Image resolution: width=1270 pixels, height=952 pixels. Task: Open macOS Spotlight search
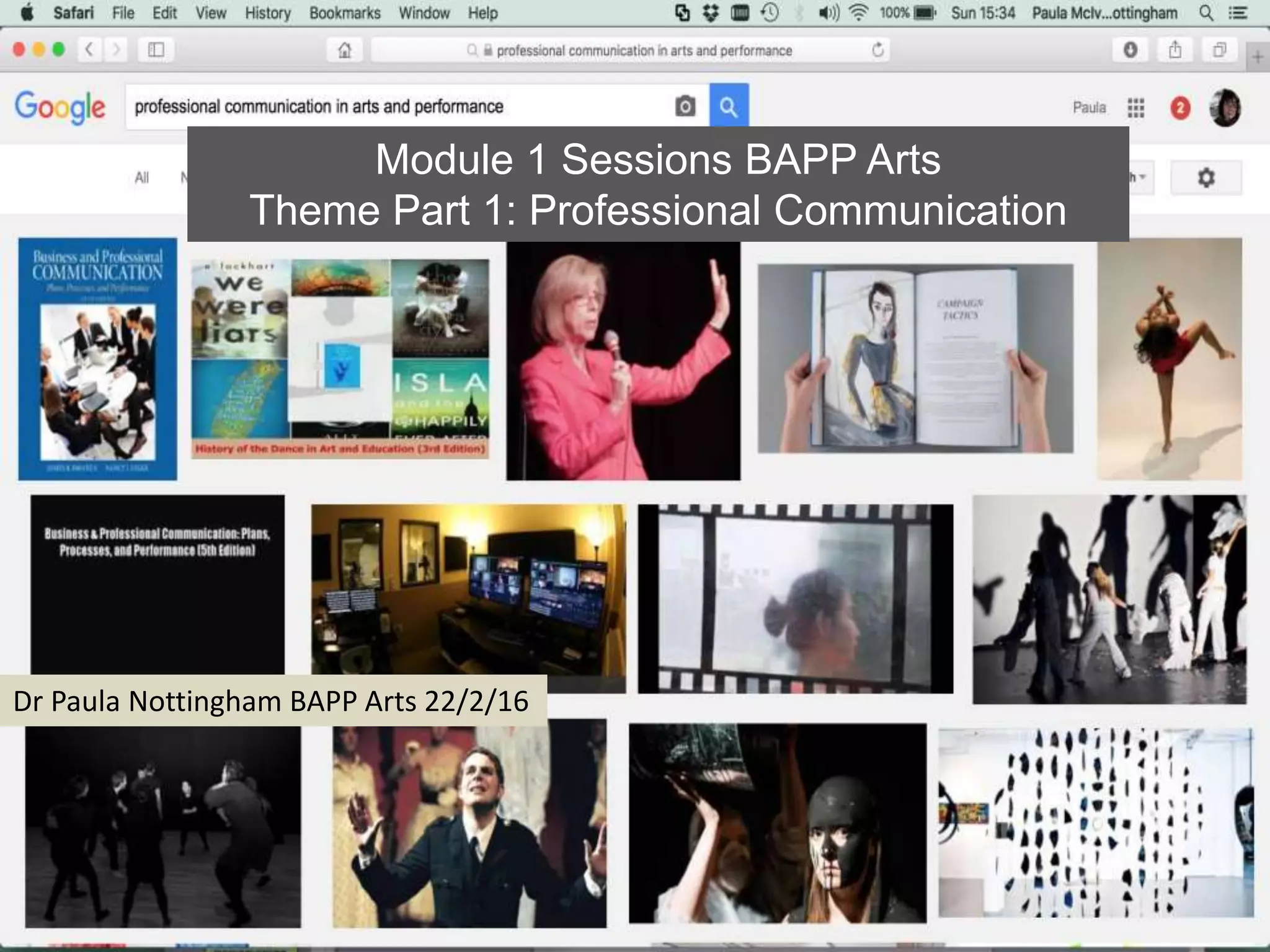pos(1206,13)
